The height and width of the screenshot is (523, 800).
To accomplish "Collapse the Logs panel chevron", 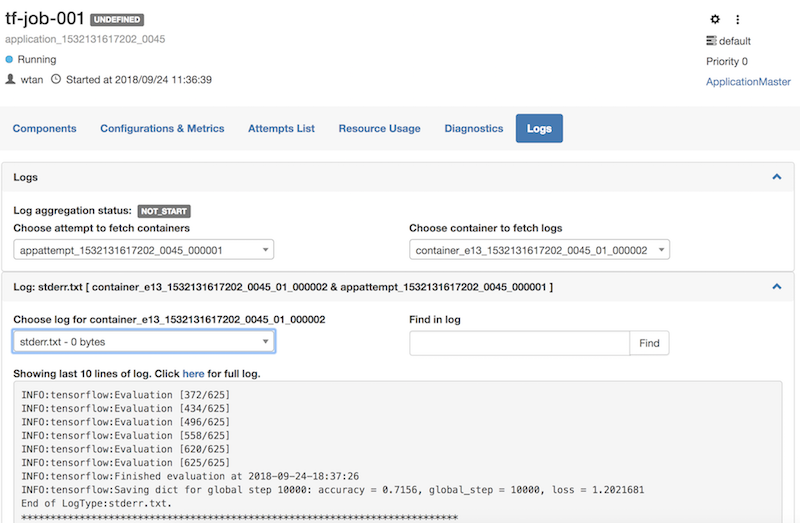I will (x=776, y=177).
